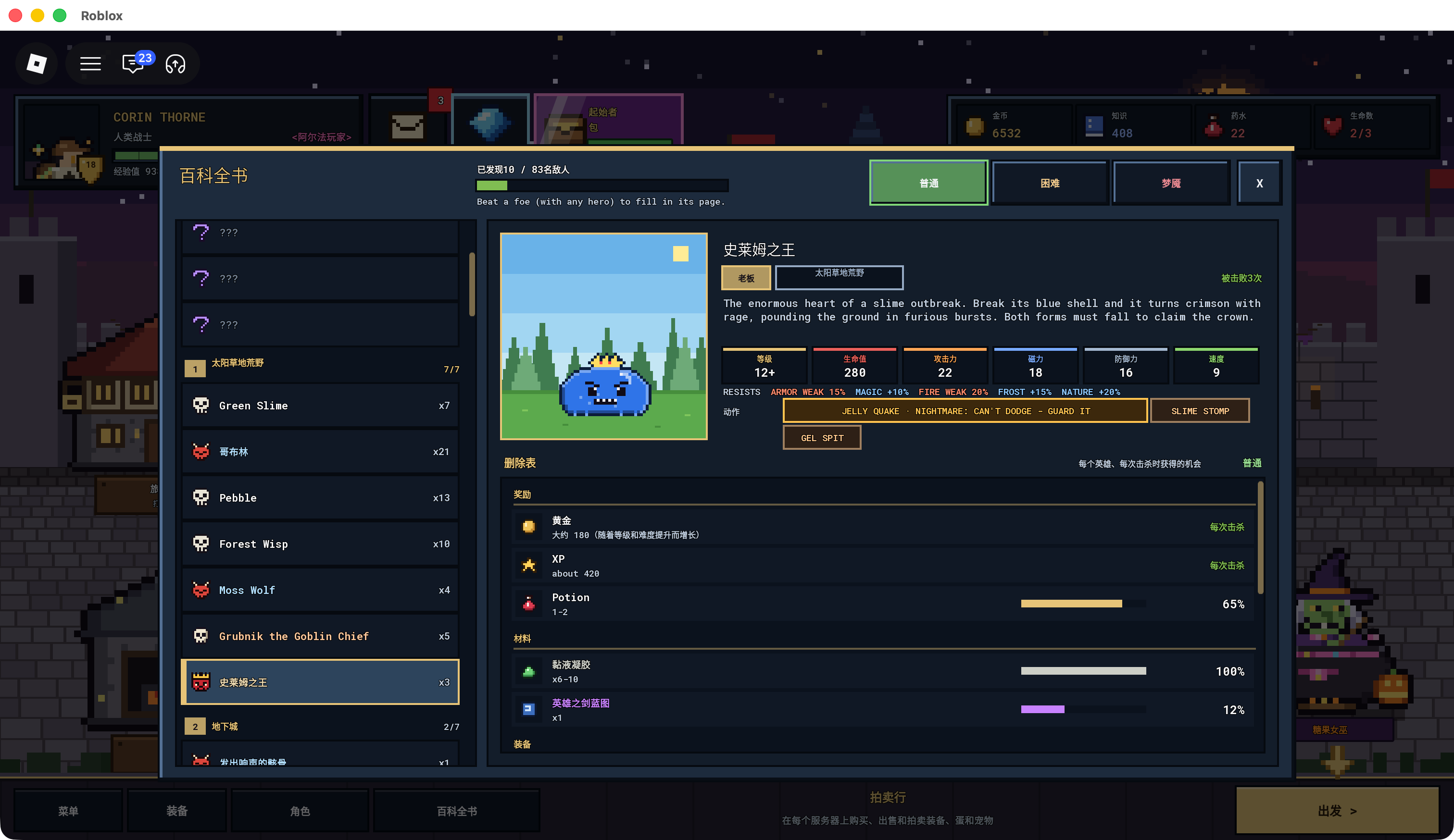Click the 出发 > button
The image size is (1454, 840).
coord(1337,811)
